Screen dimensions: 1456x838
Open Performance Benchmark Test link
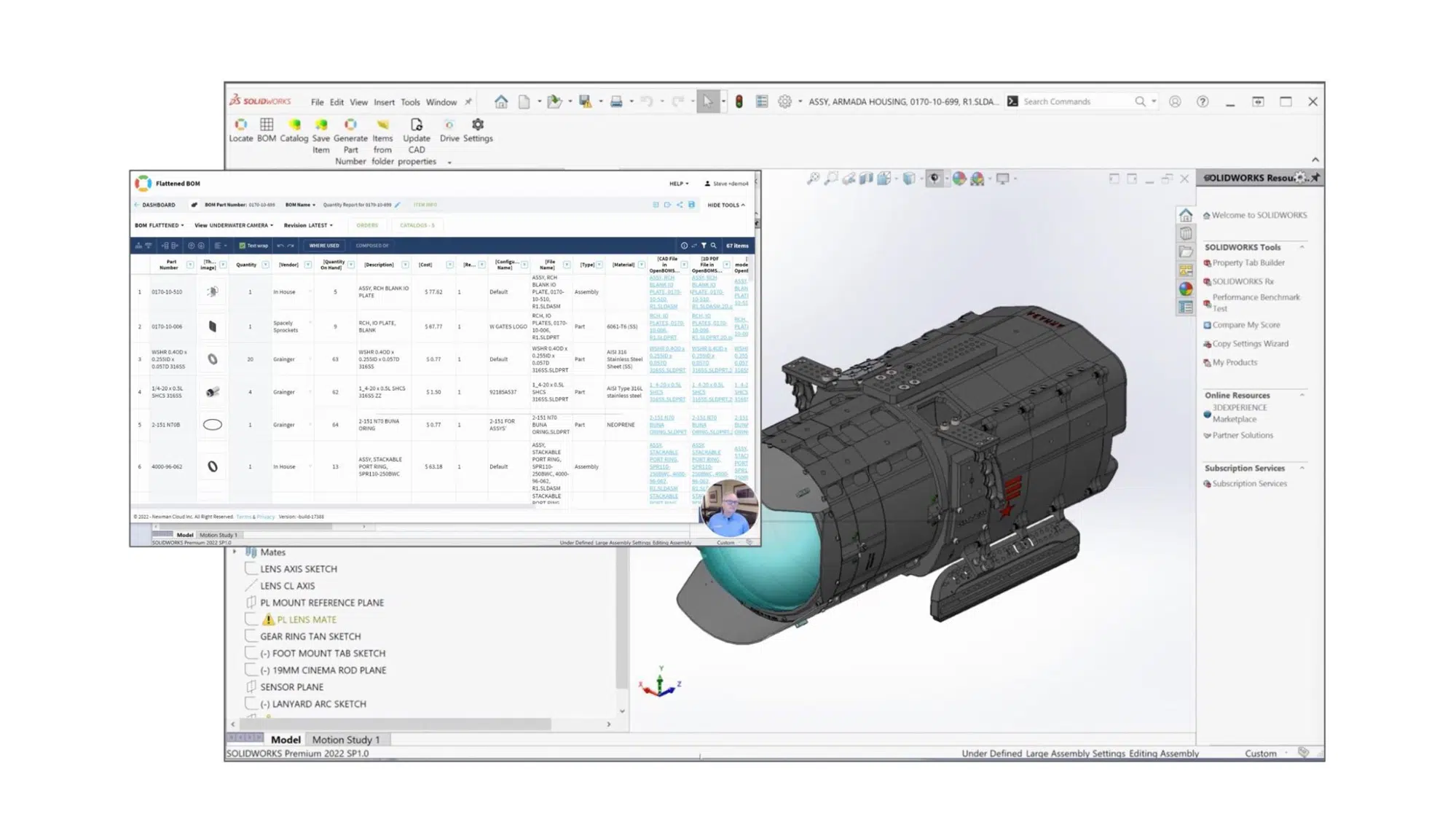[x=1255, y=302]
